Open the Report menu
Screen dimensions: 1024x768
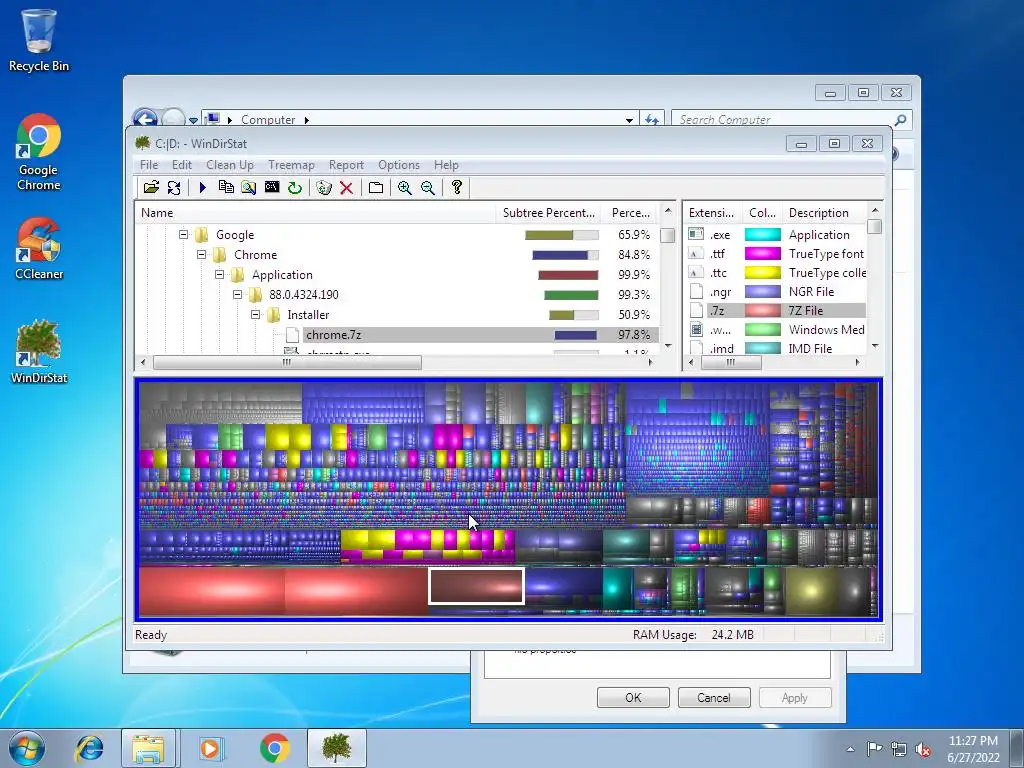[346, 165]
